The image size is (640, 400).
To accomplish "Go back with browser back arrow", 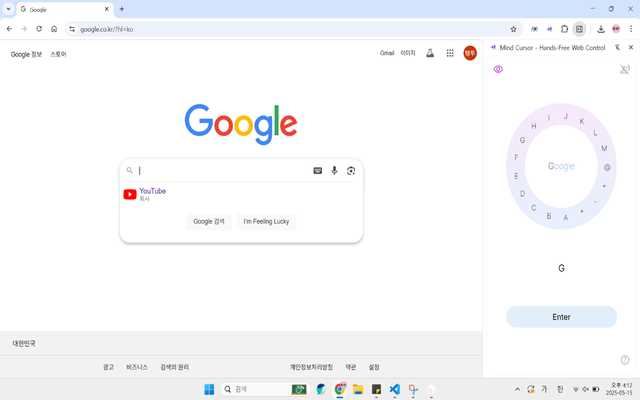I will tap(9, 29).
